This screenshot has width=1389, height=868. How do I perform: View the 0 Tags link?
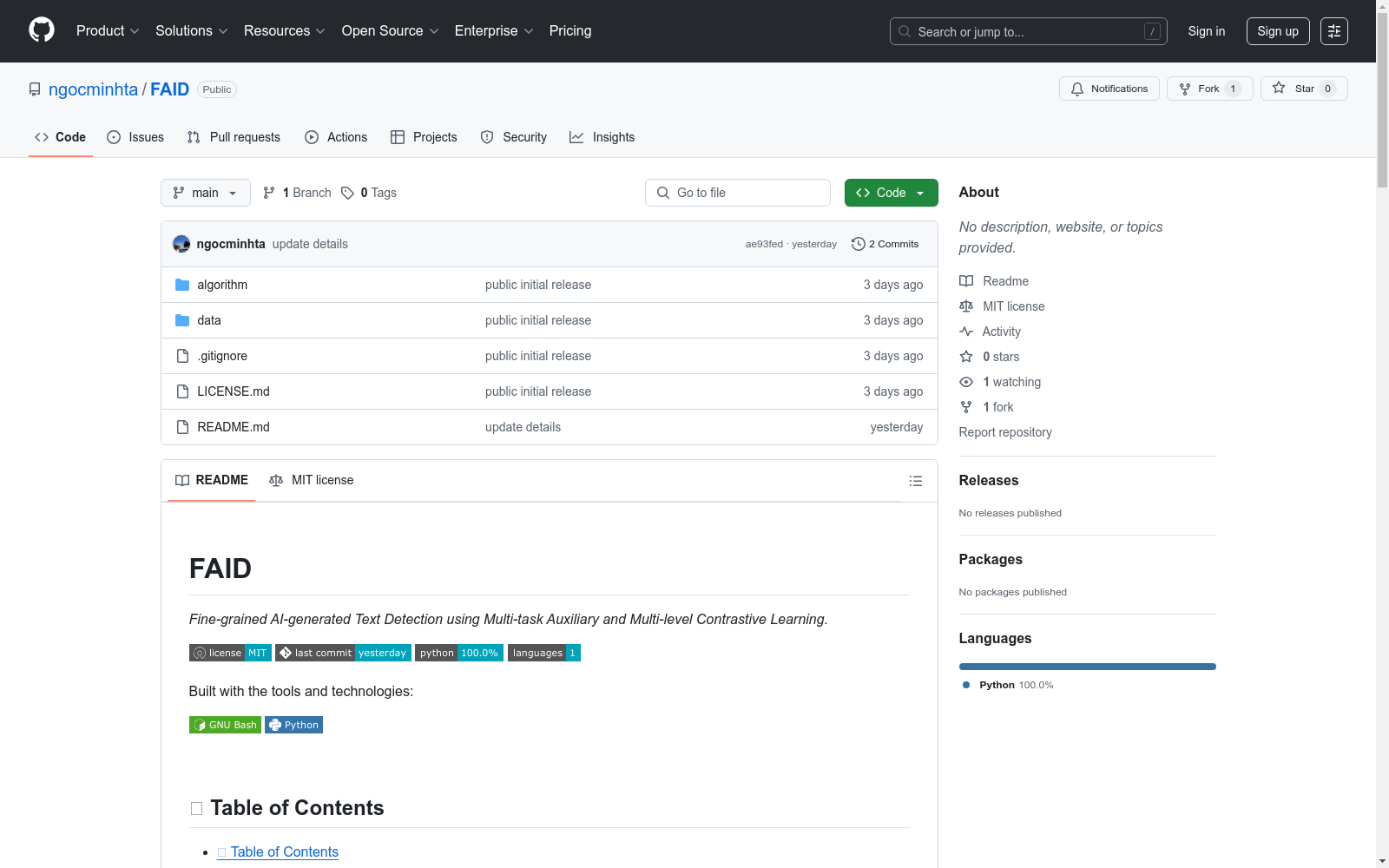click(369, 193)
